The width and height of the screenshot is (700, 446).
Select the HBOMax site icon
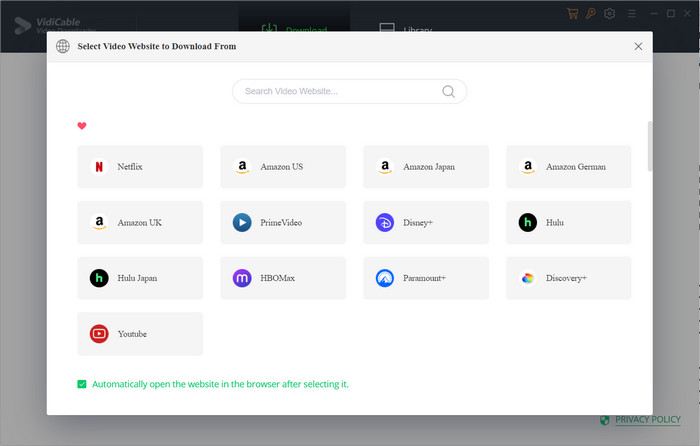[x=242, y=278]
